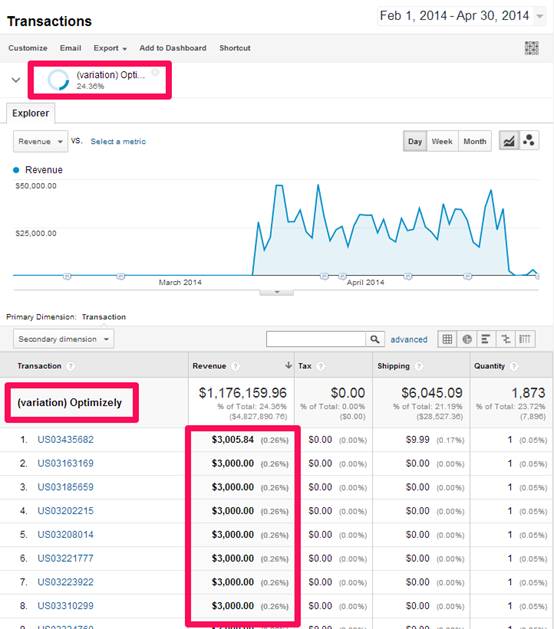Toggle the Month graph interval
This screenshot has height=629, width=554.
coord(475,141)
